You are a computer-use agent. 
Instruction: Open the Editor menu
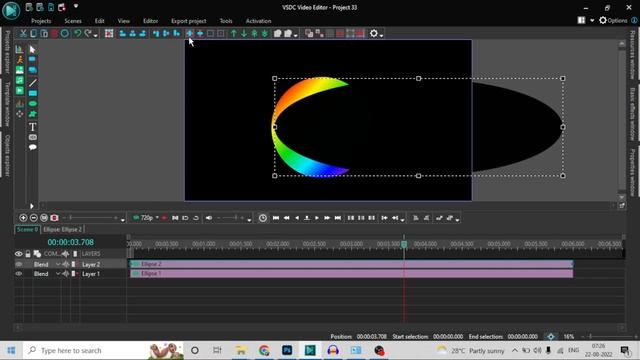point(150,21)
